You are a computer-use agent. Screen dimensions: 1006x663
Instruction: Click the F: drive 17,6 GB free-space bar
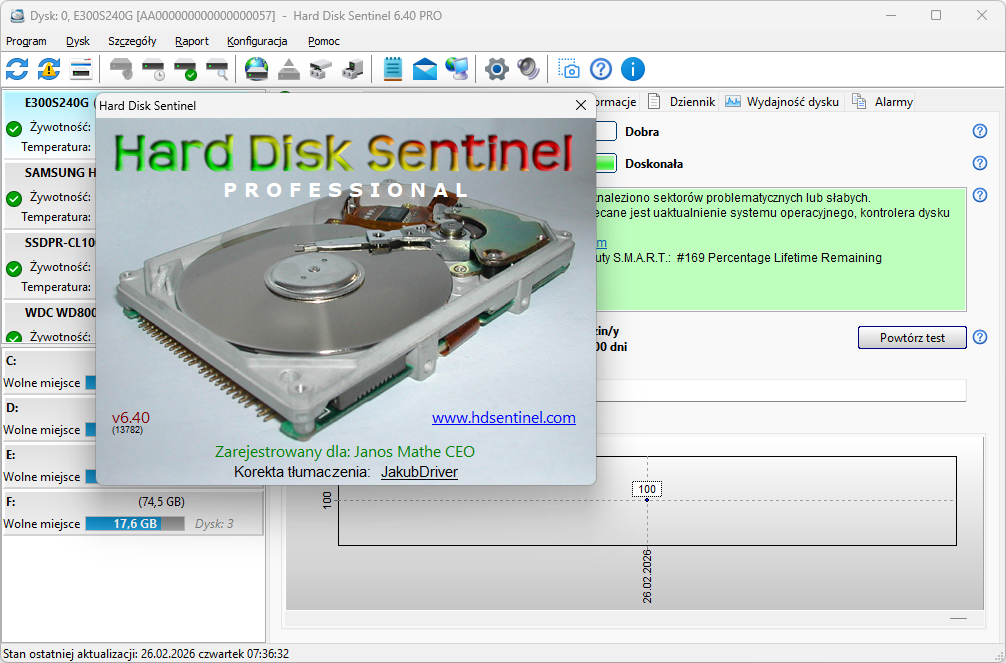tap(135, 524)
